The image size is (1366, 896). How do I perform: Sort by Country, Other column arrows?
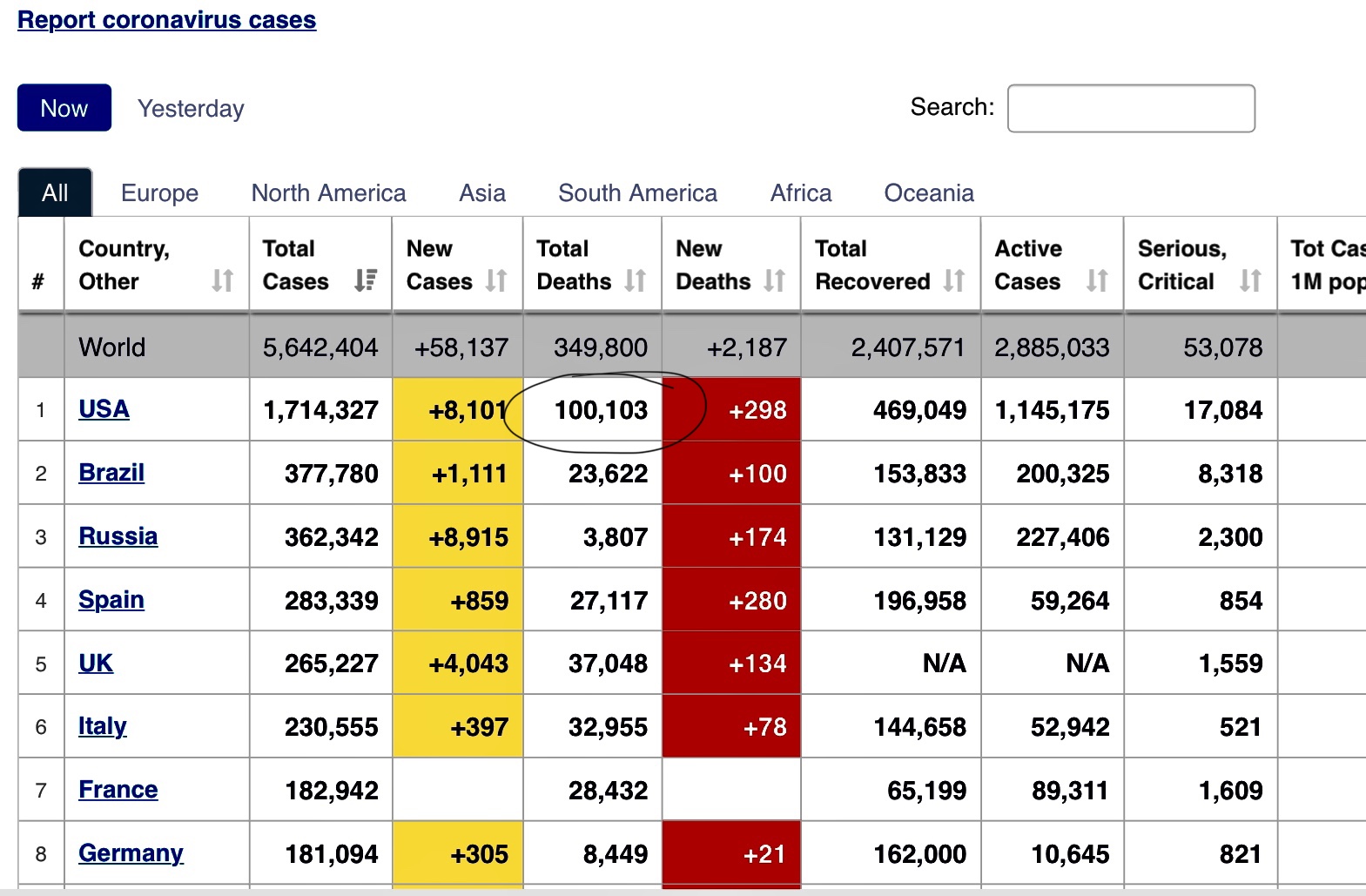[x=223, y=280]
